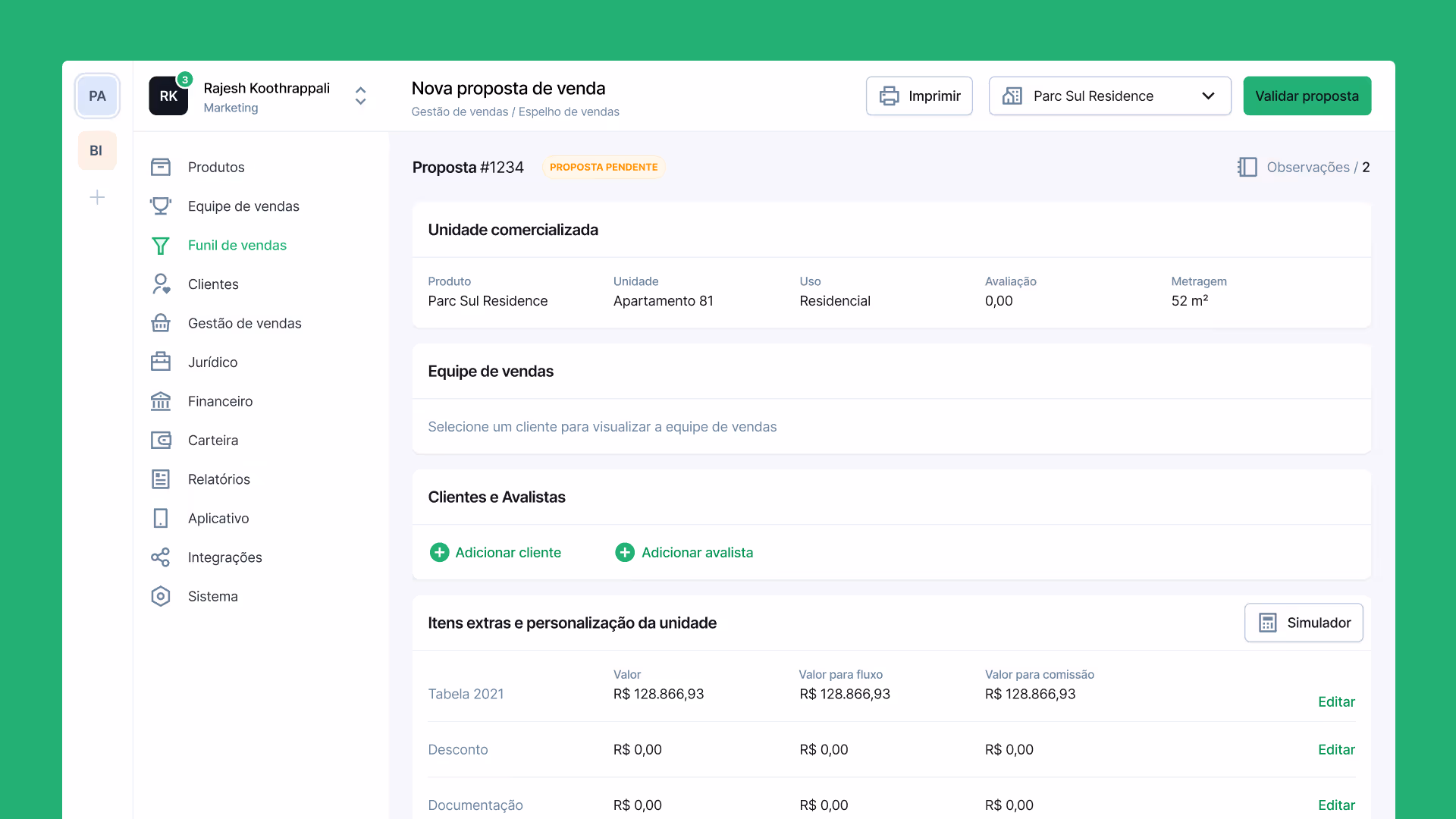The width and height of the screenshot is (1456, 819).
Task: Click the Tabela 2021 row label
Action: point(466,695)
